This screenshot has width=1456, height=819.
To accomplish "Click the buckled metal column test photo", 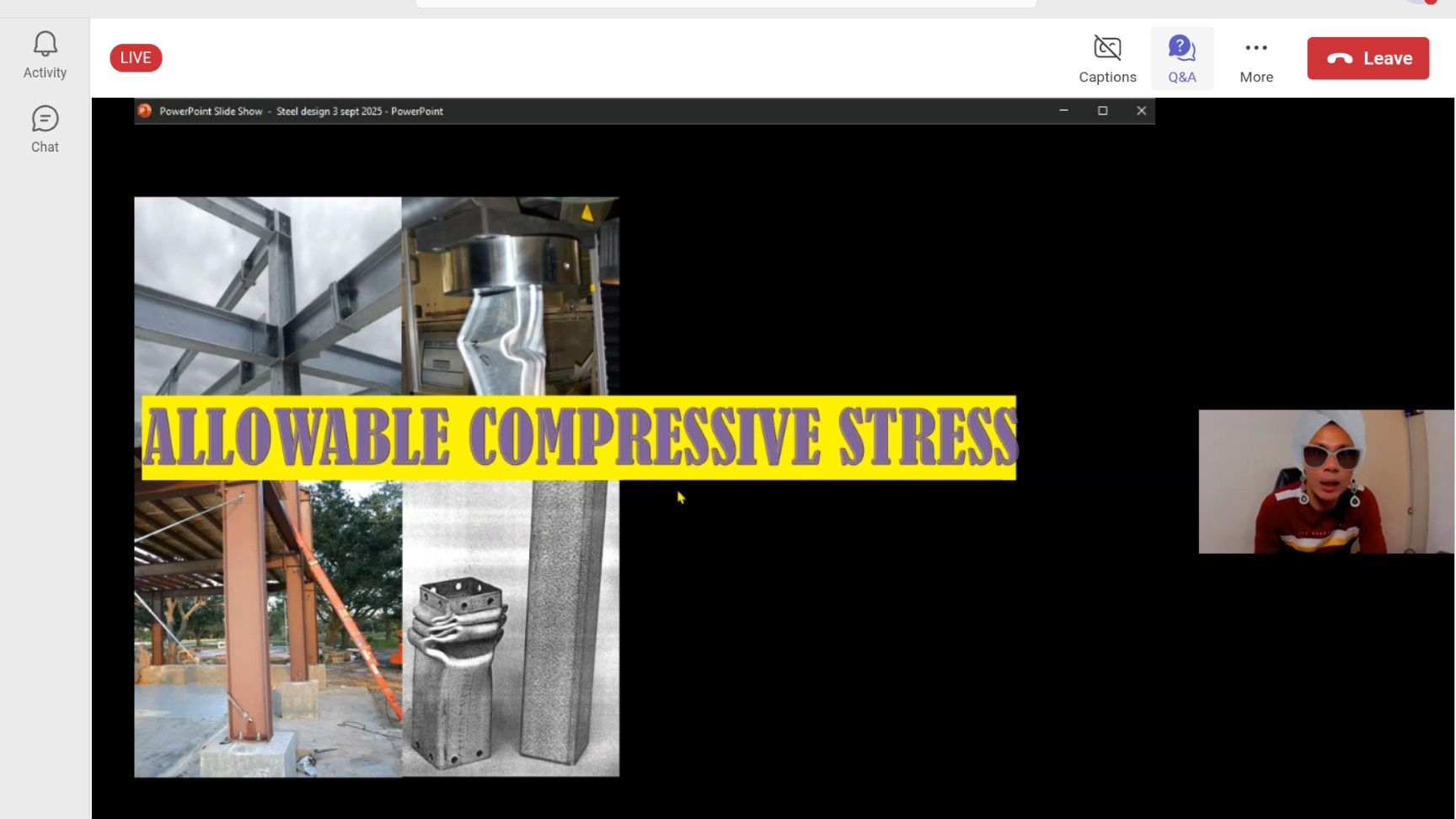I will 511,296.
